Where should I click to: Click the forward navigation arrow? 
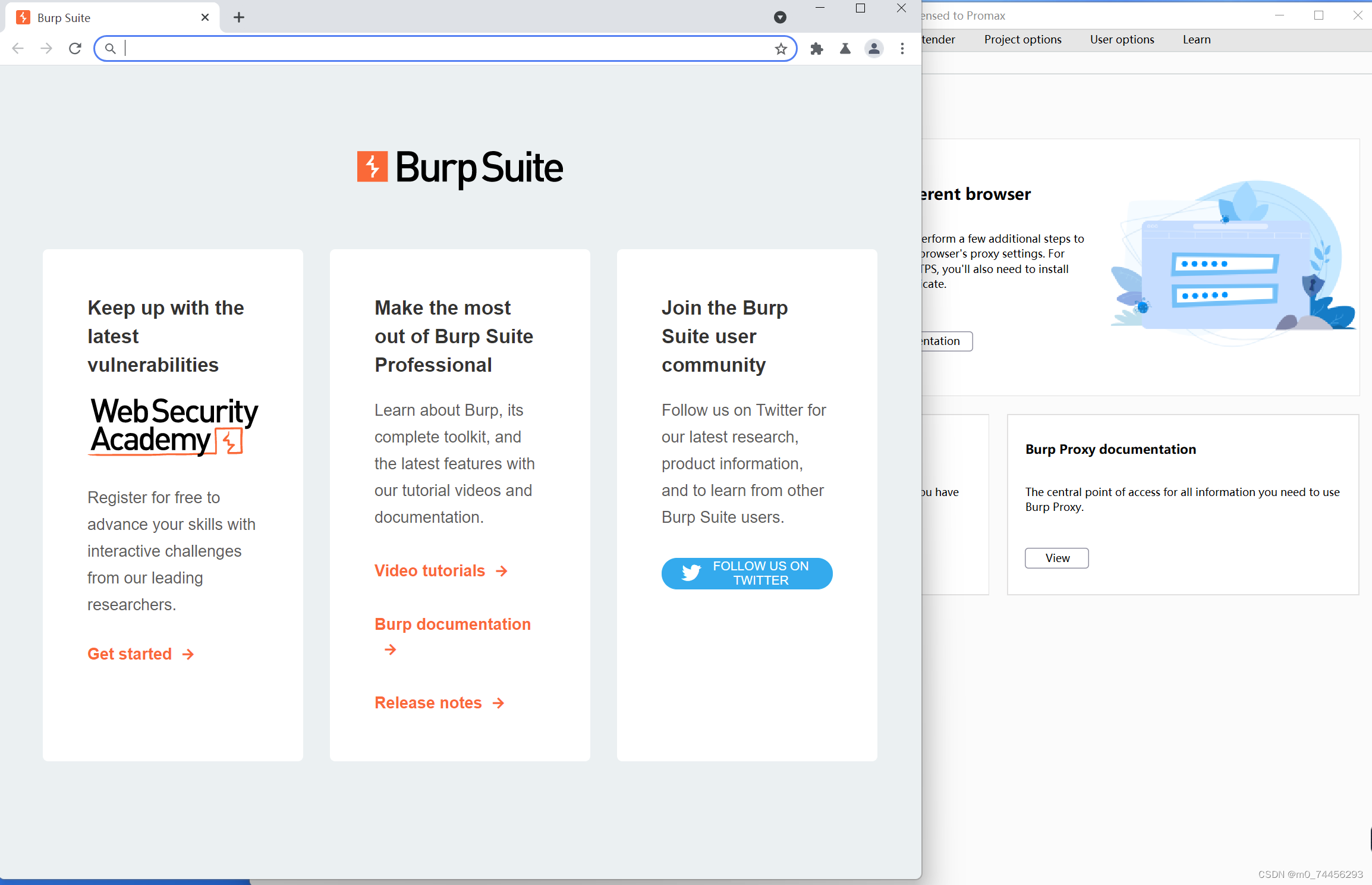(46, 48)
